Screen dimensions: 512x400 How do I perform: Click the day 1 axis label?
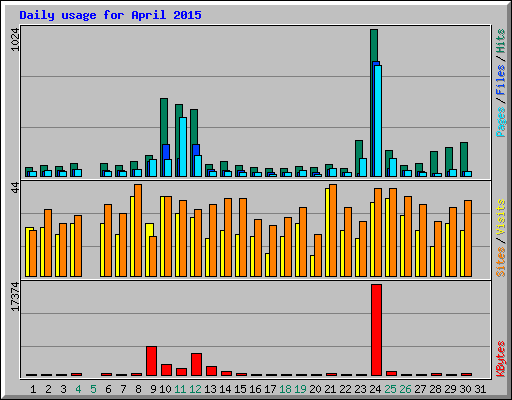[x=33, y=389]
